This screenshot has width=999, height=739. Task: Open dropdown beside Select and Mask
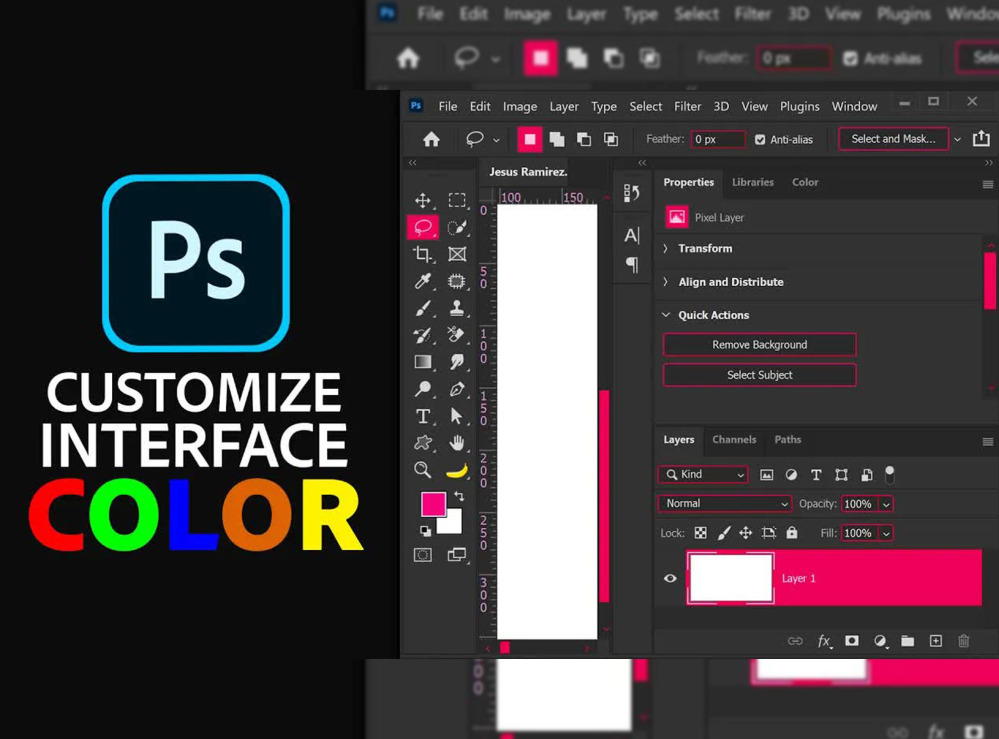point(957,140)
